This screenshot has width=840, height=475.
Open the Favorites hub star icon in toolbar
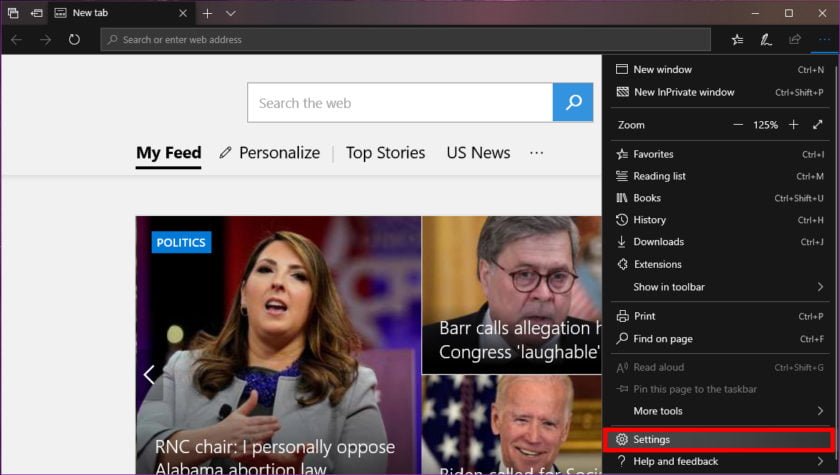[737, 40]
